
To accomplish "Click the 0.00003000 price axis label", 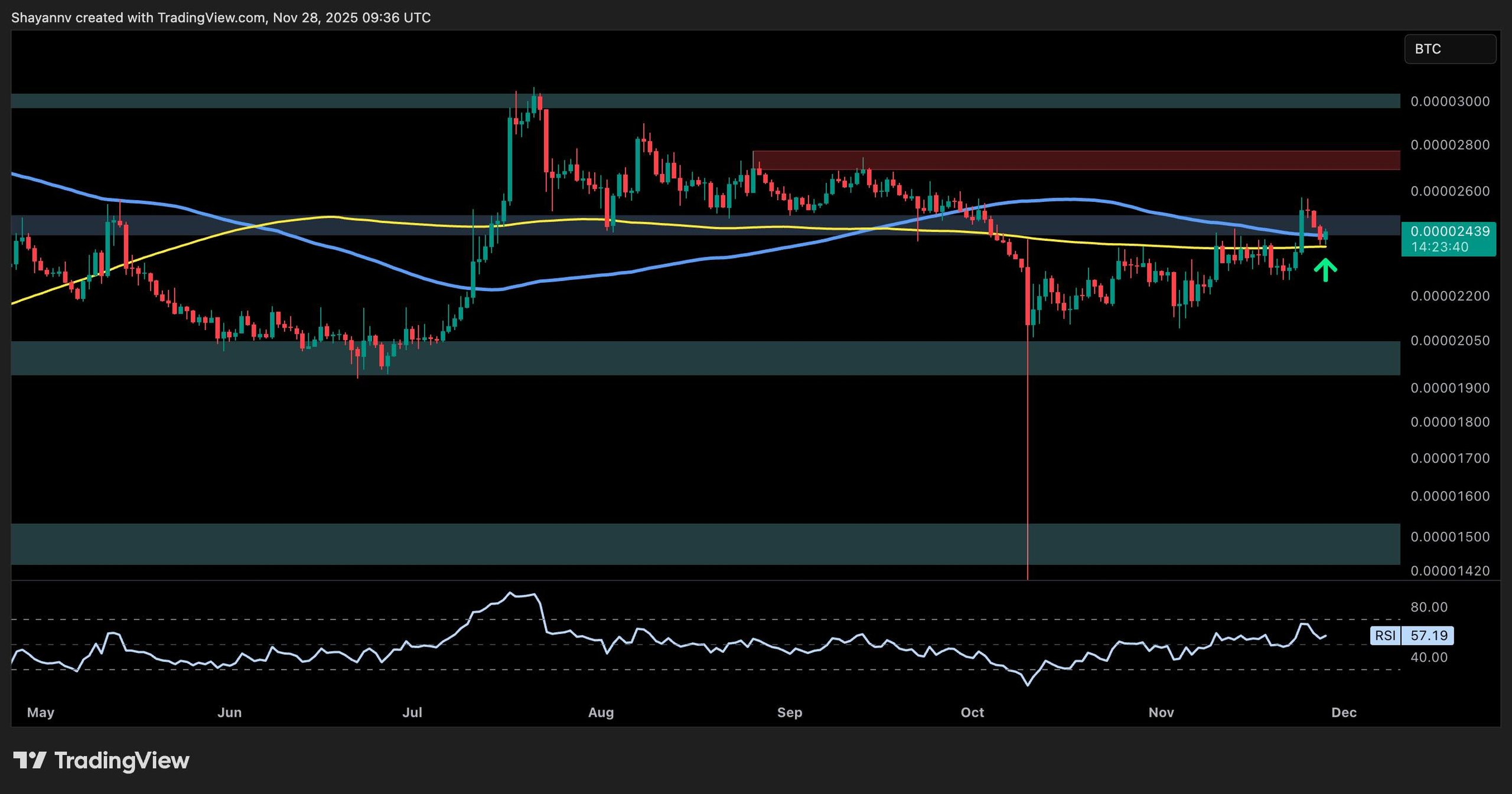I will [x=1450, y=102].
